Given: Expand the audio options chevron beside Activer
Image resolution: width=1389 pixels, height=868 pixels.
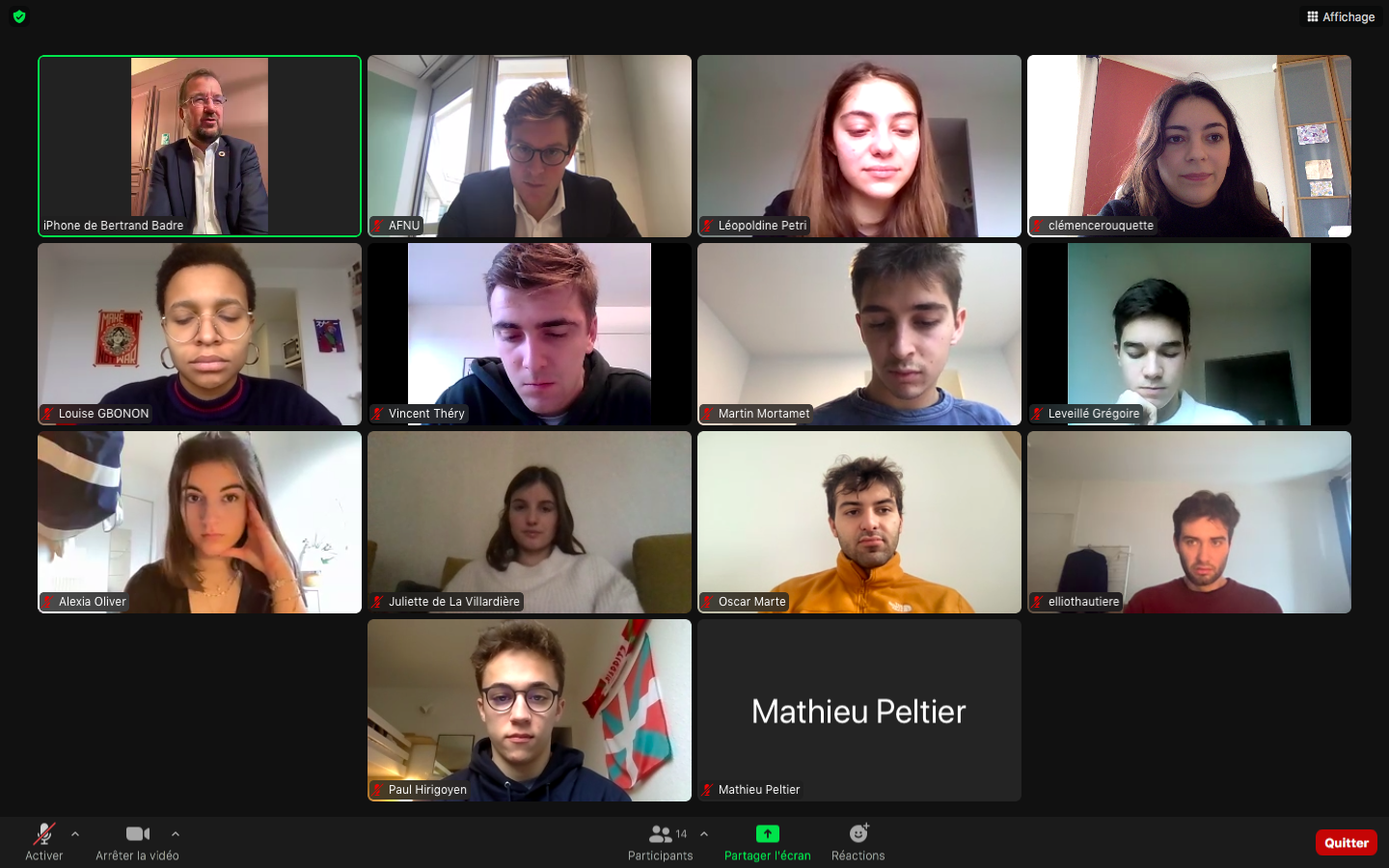Looking at the screenshot, I should point(75,834).
